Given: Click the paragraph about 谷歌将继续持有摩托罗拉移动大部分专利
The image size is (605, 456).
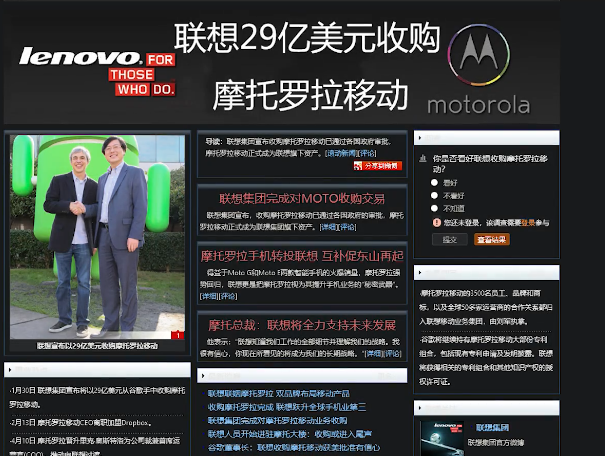Looking at the screenshot, I should [x=486, y=360].
